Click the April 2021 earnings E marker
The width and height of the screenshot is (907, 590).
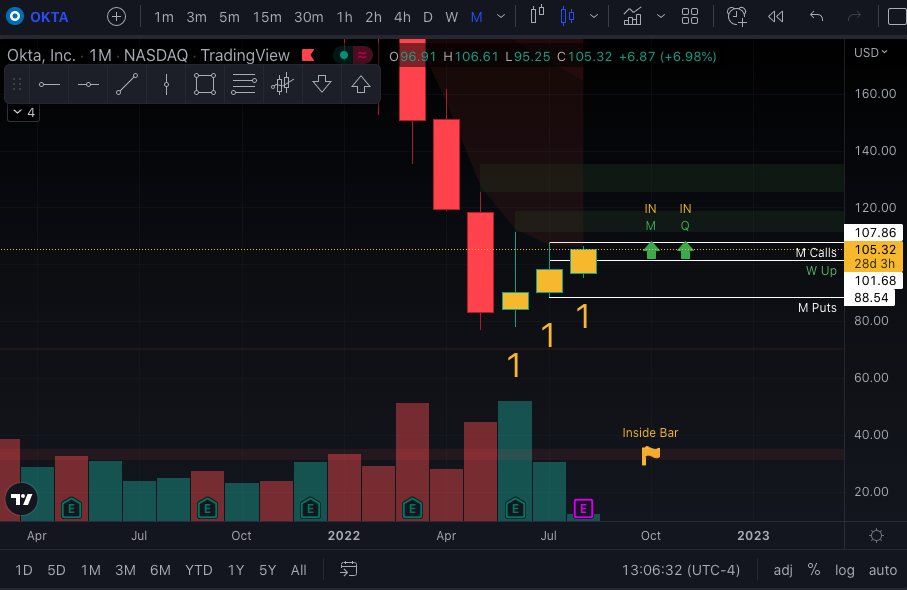pos(71,508)
